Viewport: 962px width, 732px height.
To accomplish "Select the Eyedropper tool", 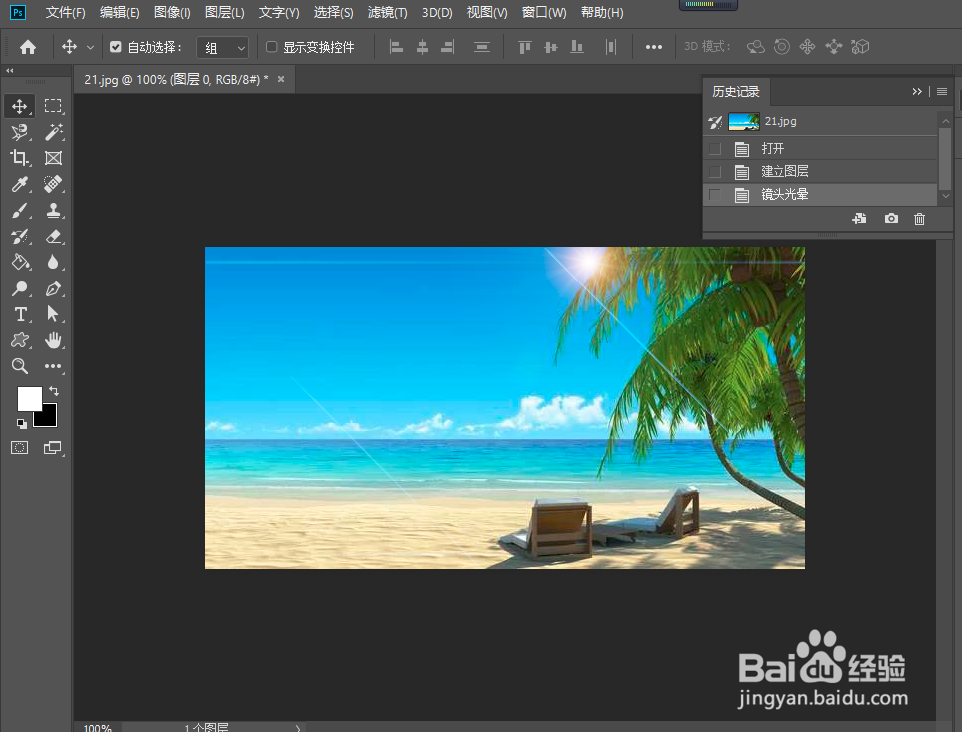I will (x=19, y=184).
